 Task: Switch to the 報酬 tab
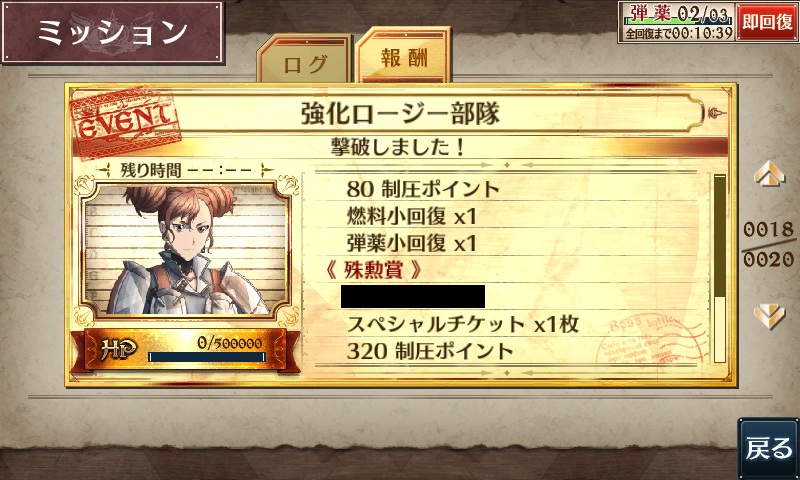click(404, 55)
